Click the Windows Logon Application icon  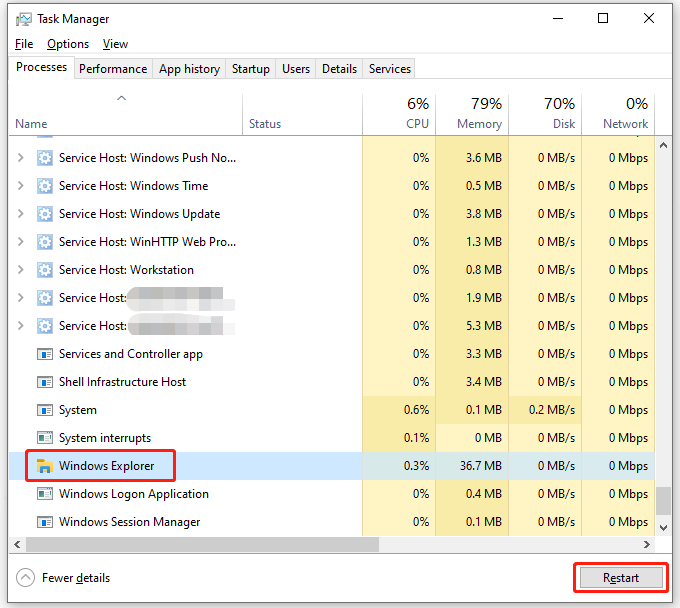tap(44, 494)
